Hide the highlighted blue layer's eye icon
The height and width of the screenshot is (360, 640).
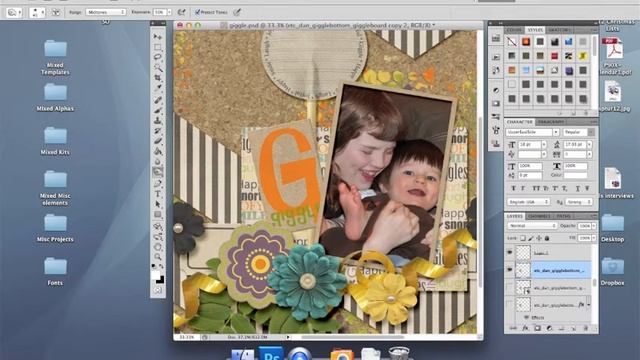coord(509,270)
